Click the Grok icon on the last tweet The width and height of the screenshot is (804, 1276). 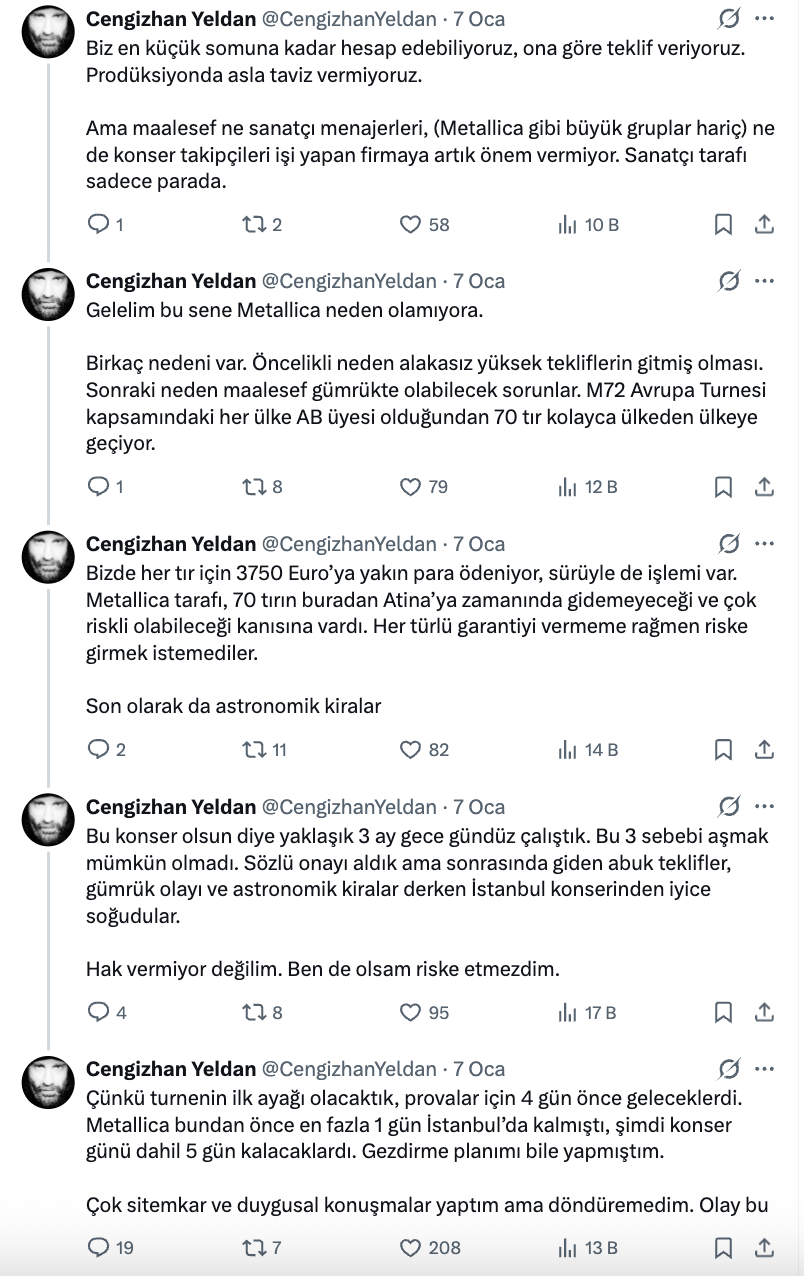coord(729,1069)
